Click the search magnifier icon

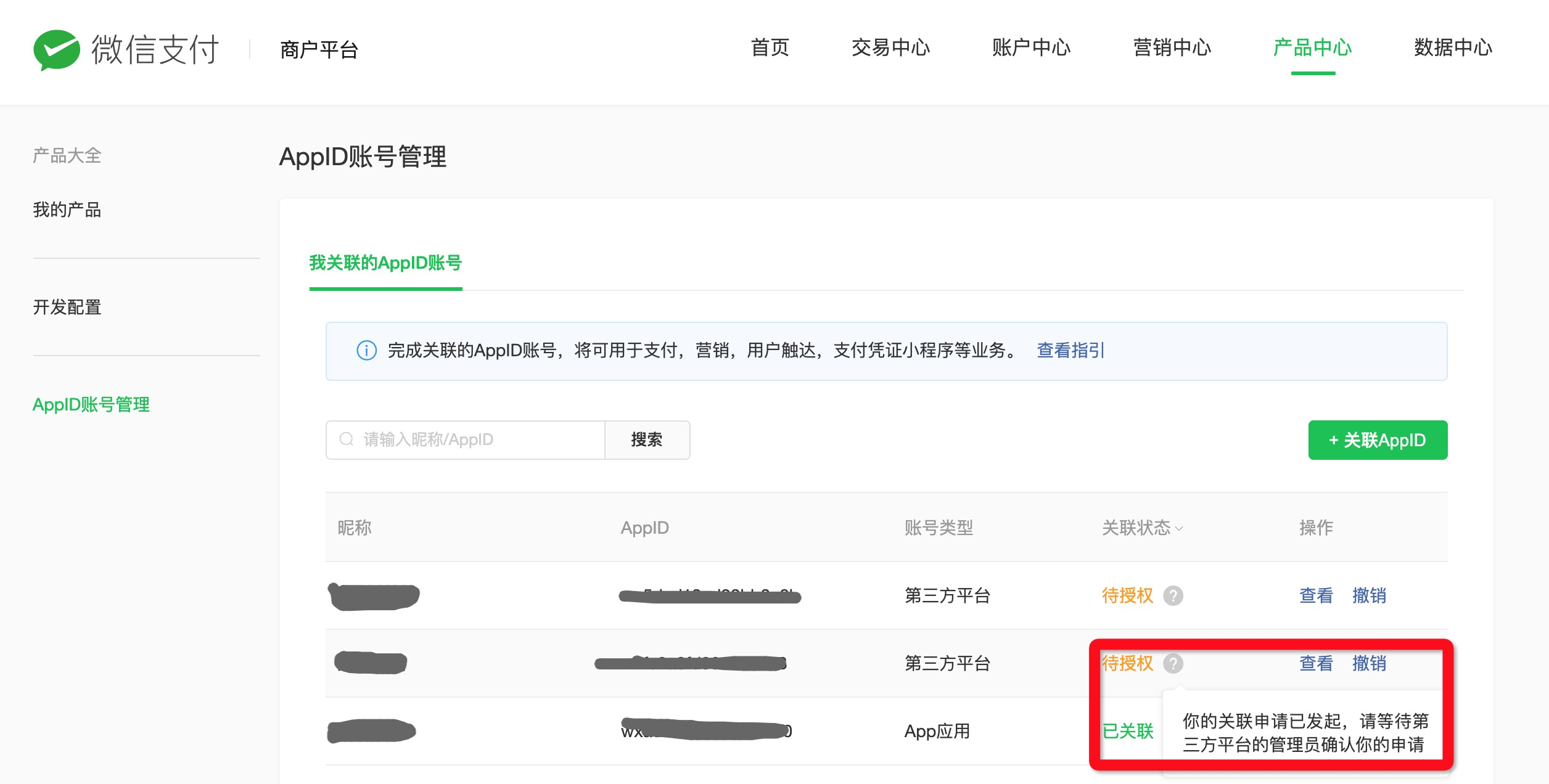point(347,439)
